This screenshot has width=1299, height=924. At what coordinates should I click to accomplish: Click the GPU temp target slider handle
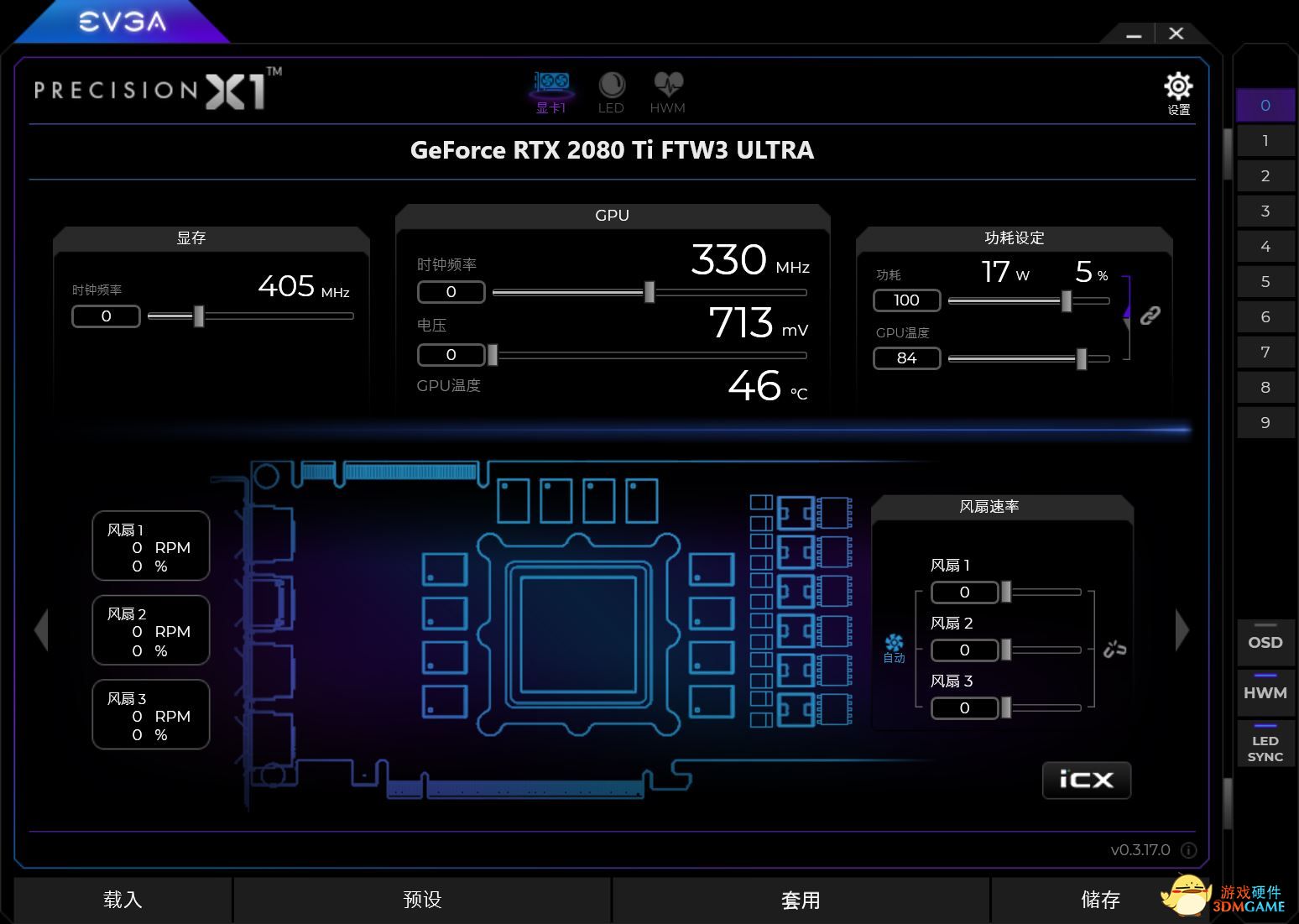(1082, 358)
